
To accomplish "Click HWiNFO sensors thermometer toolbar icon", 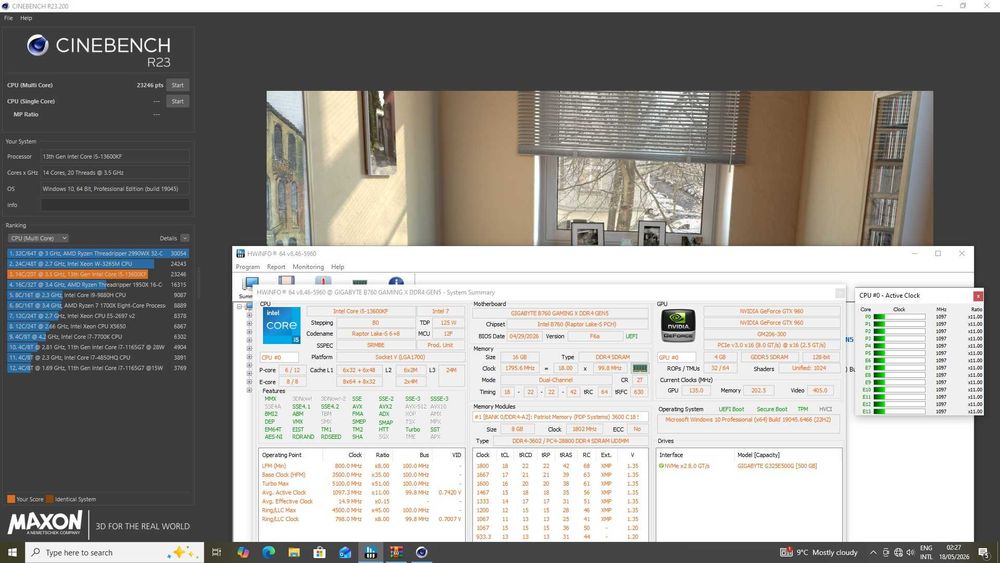I will point(323,281).
